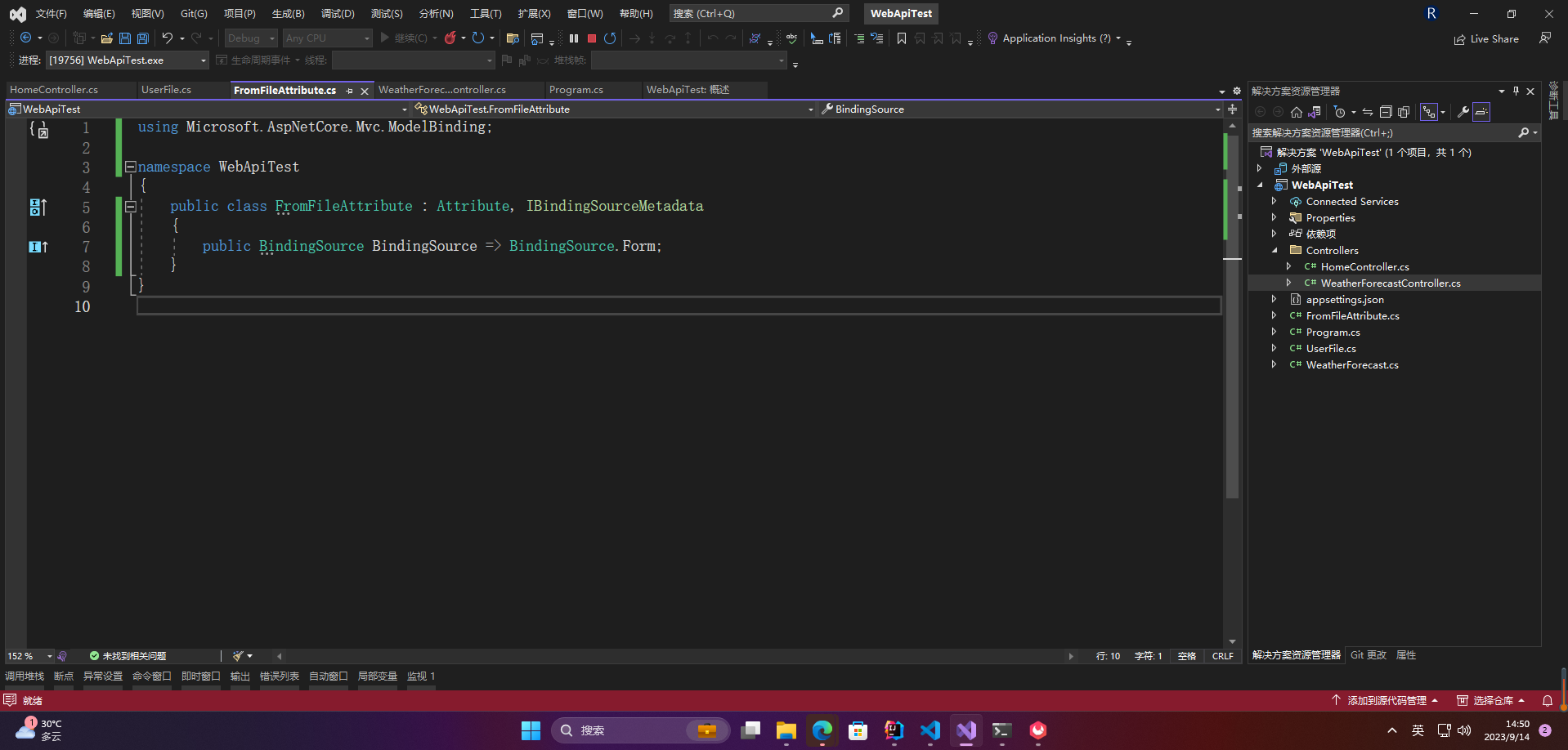Toggle bookmark on current line

click(x=902, y=38)
